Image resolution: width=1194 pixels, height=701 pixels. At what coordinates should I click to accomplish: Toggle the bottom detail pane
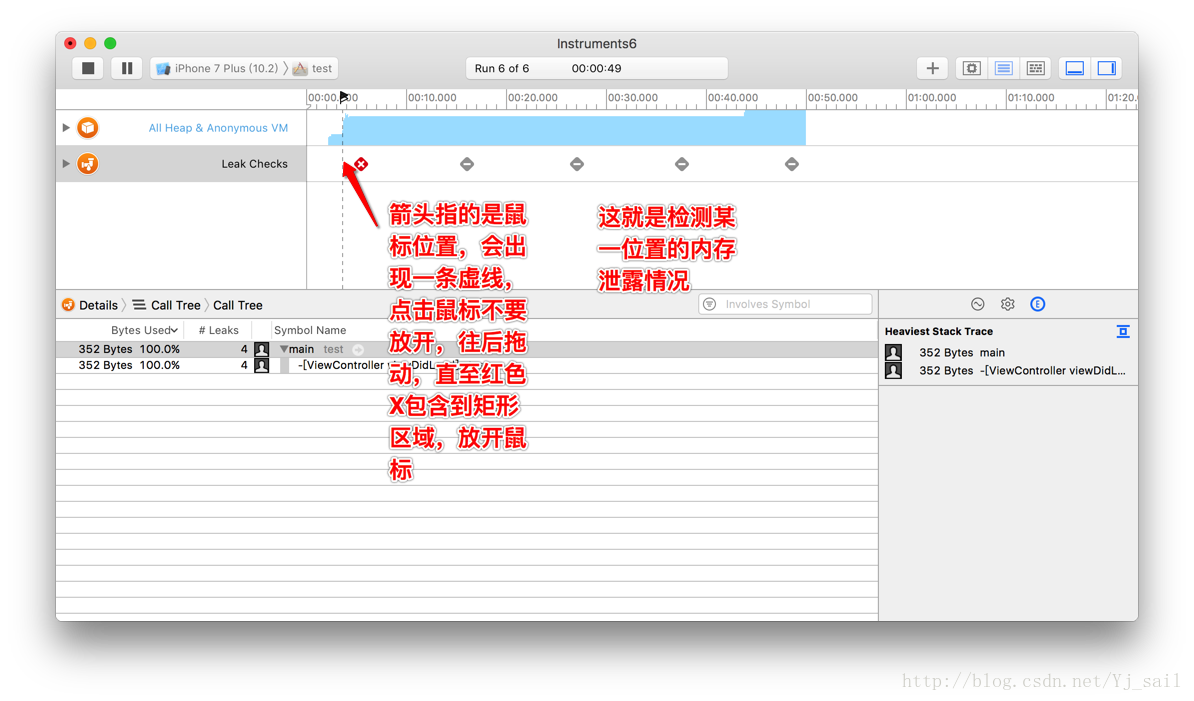(1074, 69)
